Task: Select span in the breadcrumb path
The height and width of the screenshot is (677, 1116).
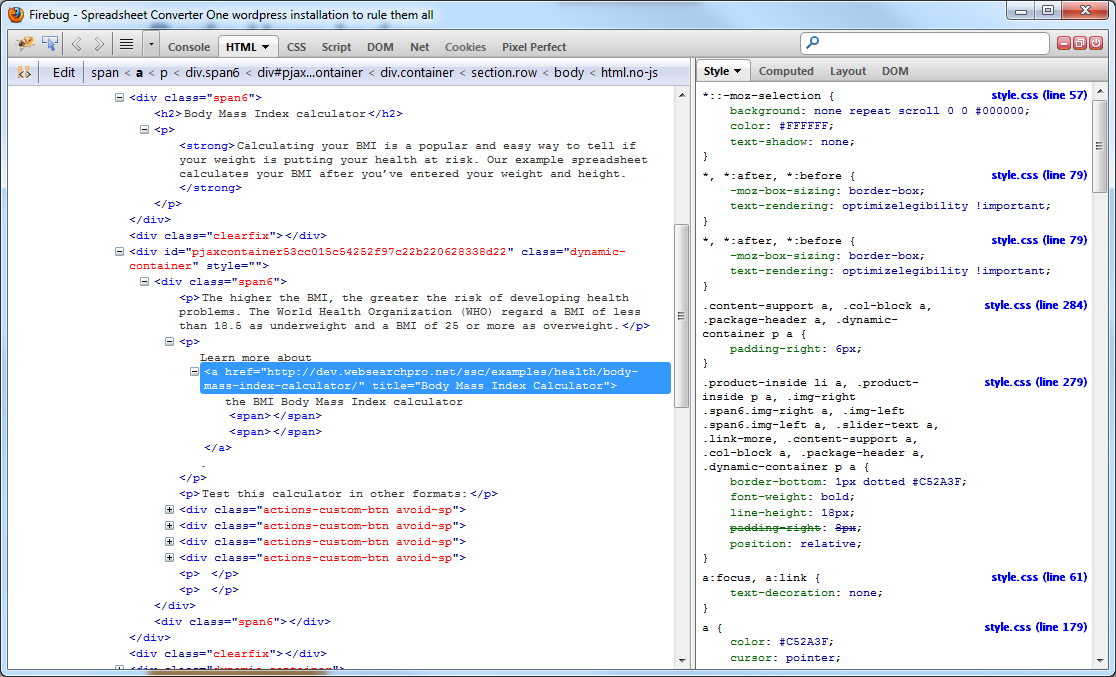Action: click(105, 73)
